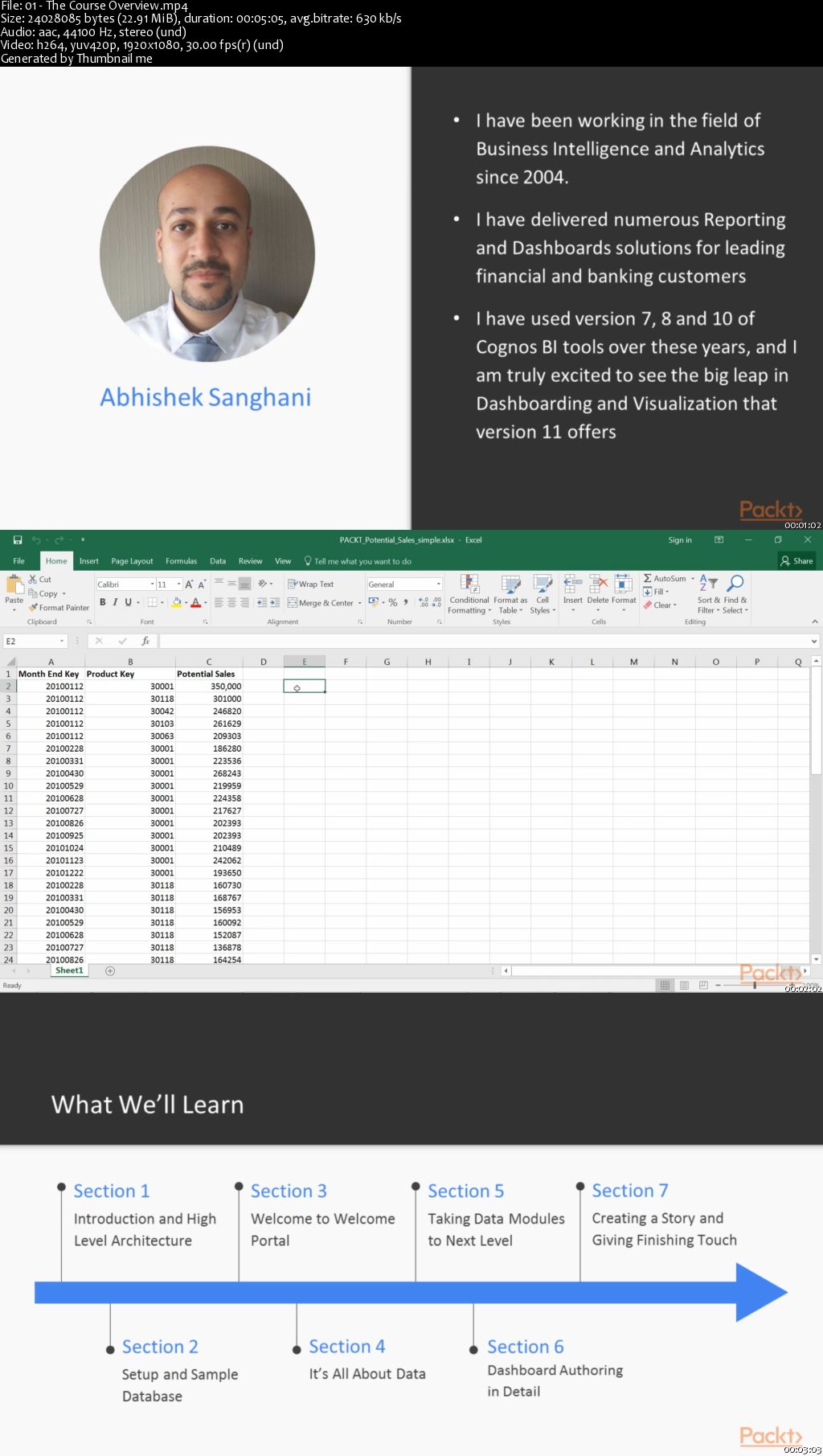The width and height of the screenshot is (823, 1456).
Task: Click the Increase Font Size icon
Action: (x=190, y=584)
